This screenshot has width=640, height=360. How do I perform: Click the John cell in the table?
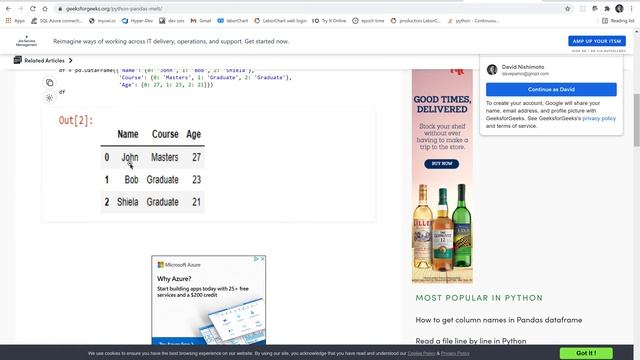click(x=130, y=157)
